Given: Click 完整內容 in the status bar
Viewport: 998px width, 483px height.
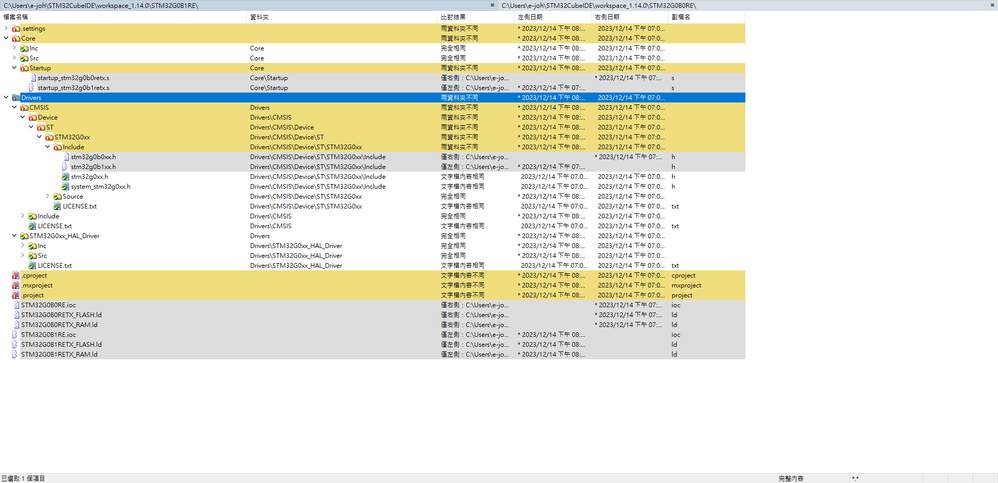Looking at the screenshot, I should tap(791, 478).
